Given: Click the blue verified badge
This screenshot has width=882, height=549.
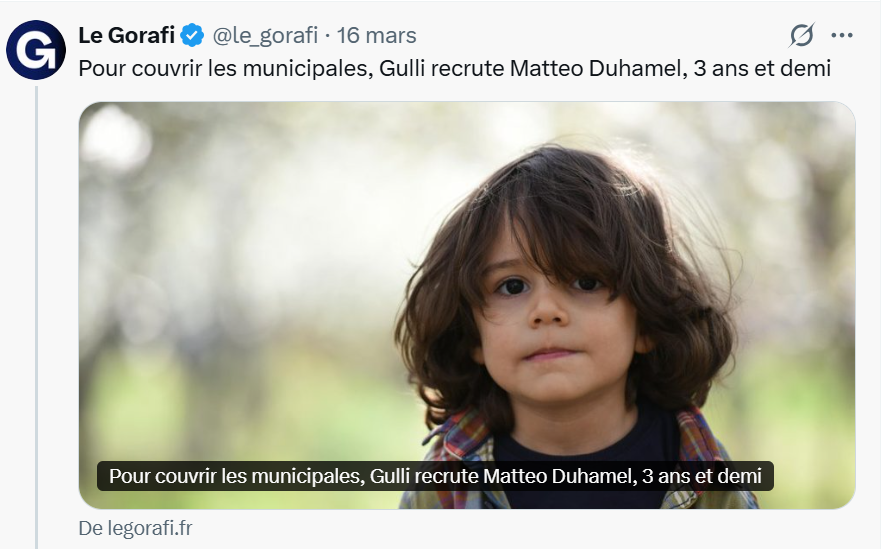Looking at the screenshot, I should [192, 36].
